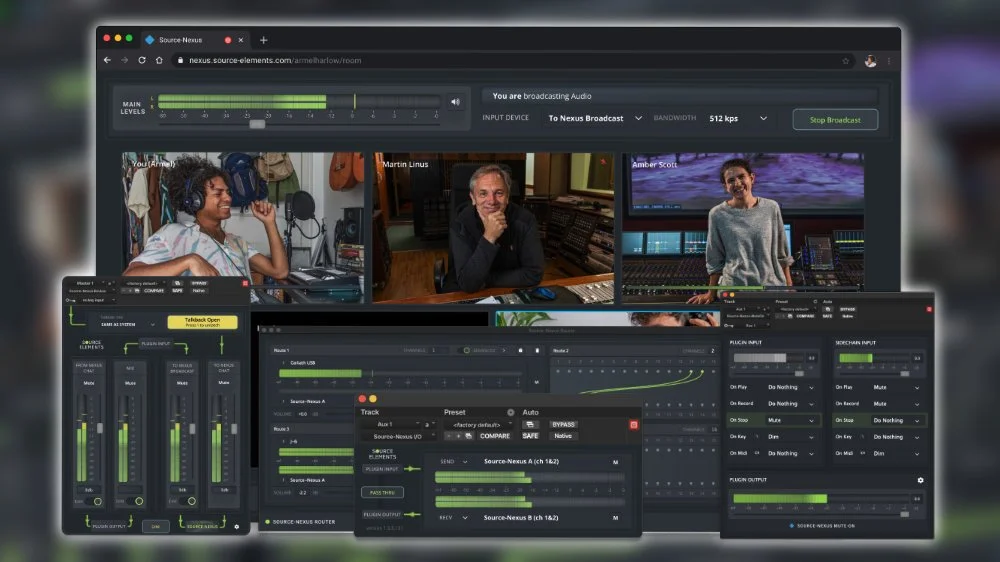
Task: Click the browser address bar URL
Action: [275, 61]
